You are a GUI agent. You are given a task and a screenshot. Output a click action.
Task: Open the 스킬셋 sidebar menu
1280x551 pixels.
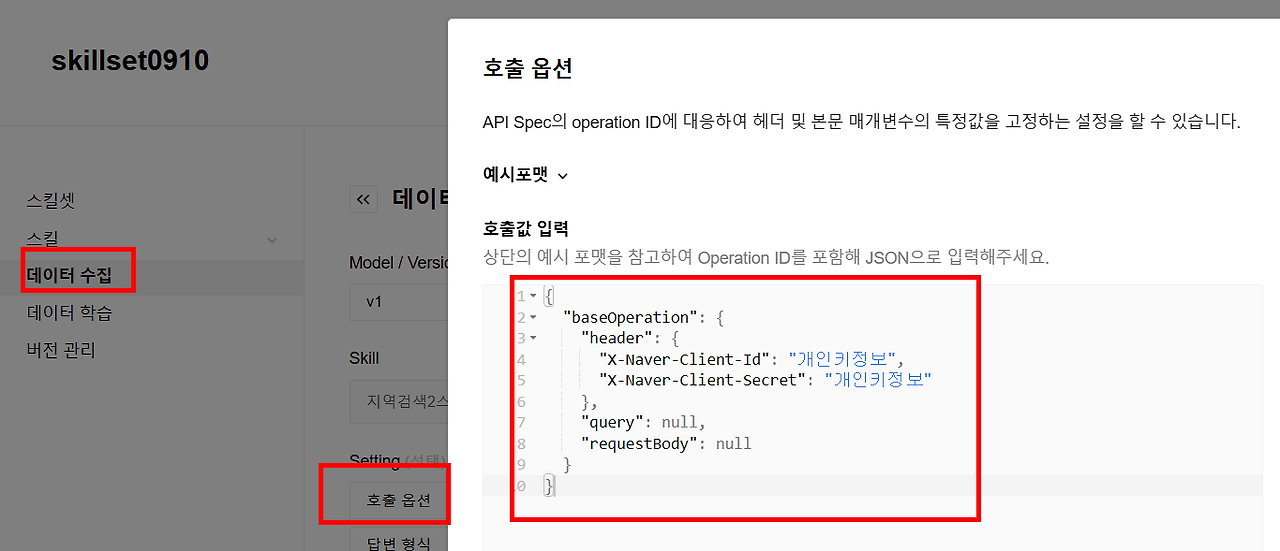pos(51,201)
